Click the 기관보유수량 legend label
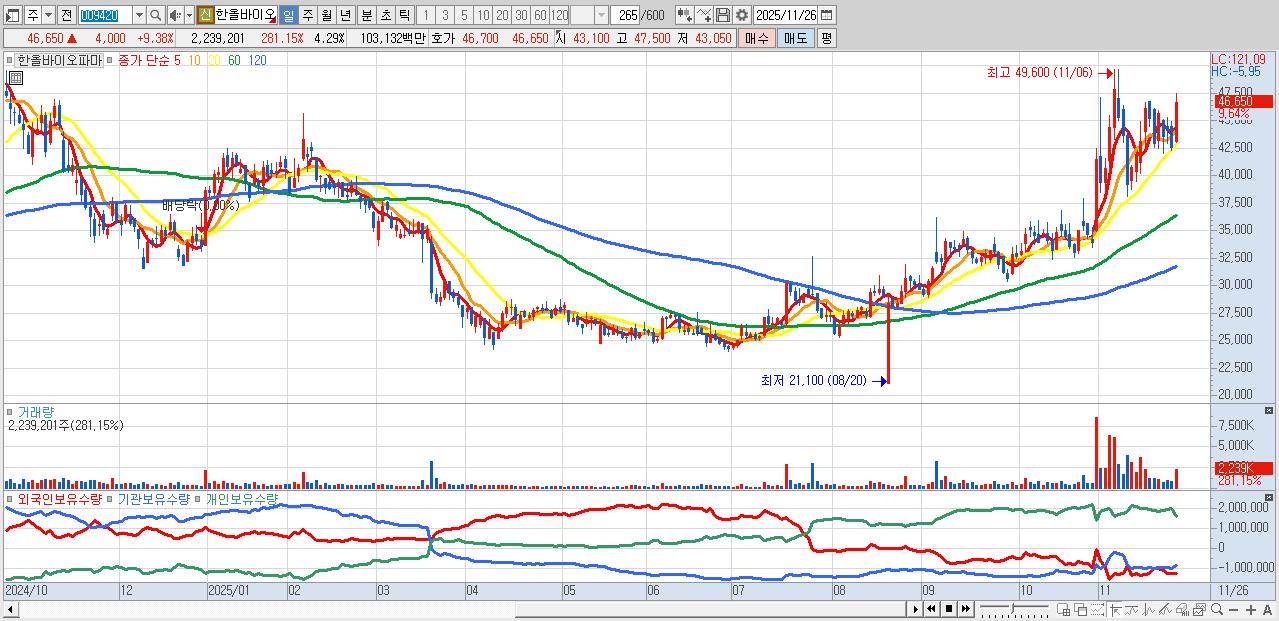The width and height of the screenshot is (1279, 621). pos(153,498)
